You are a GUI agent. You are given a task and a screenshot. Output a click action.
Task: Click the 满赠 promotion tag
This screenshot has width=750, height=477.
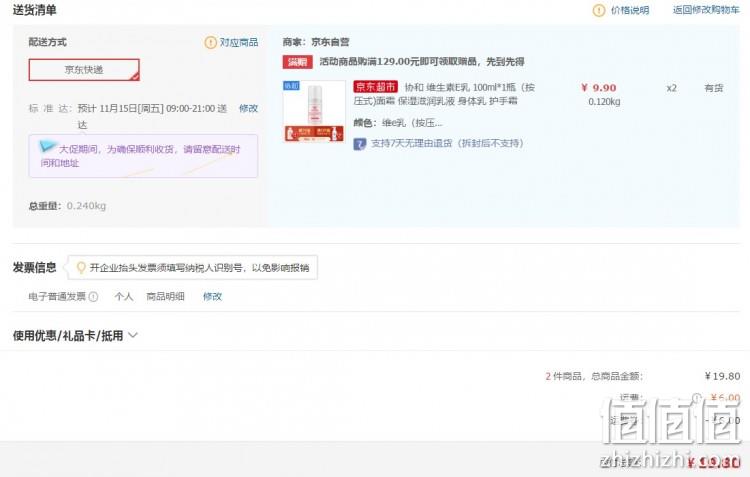point(297,62)
